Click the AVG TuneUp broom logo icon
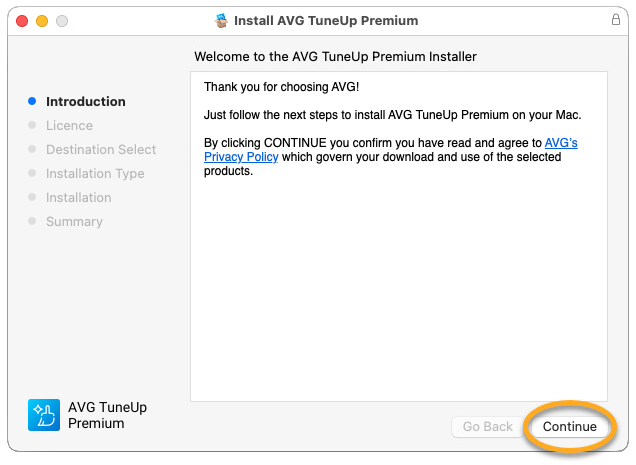 point(44,415)
